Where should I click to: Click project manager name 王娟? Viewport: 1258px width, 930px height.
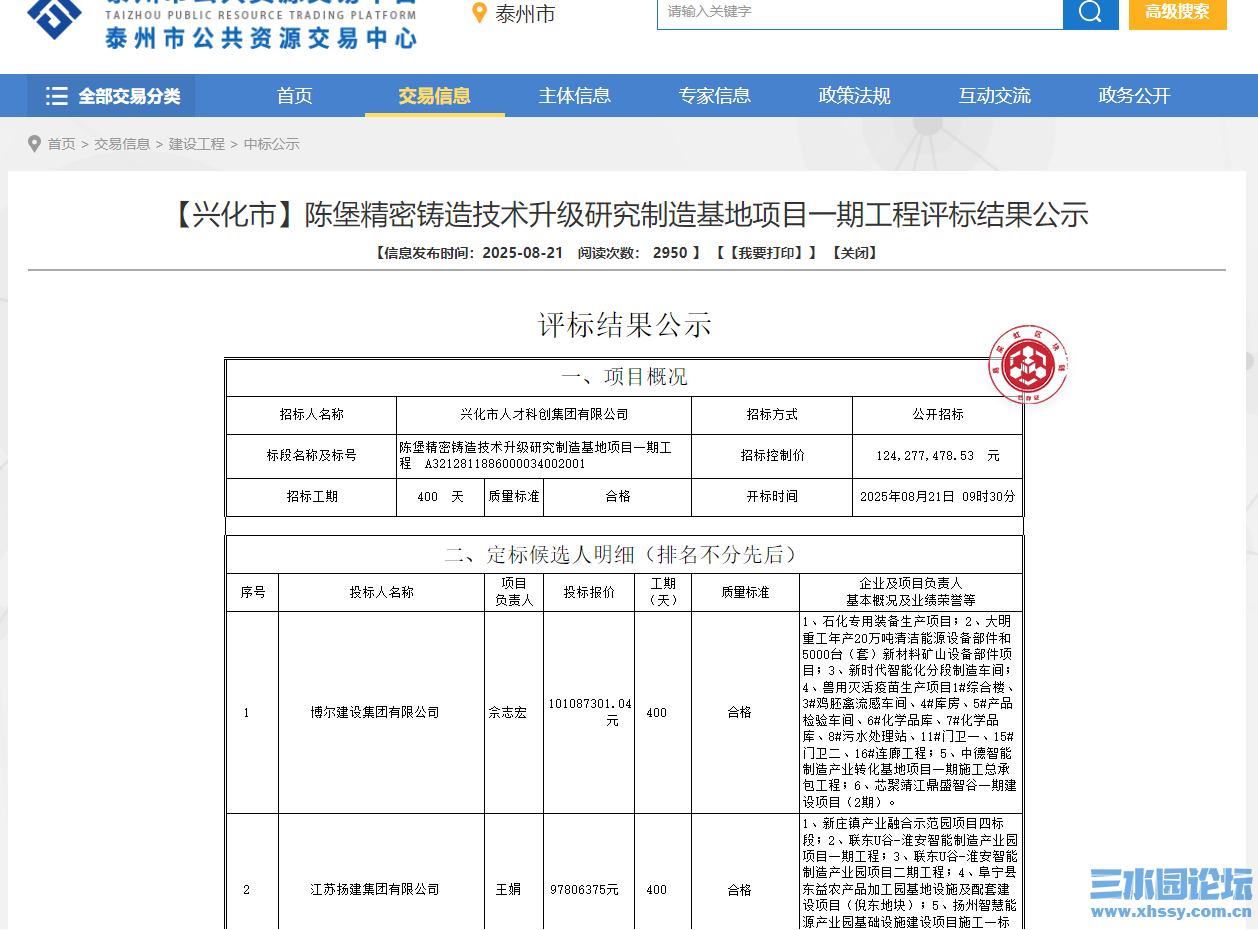pyautogui.click(x=509, y=890)
